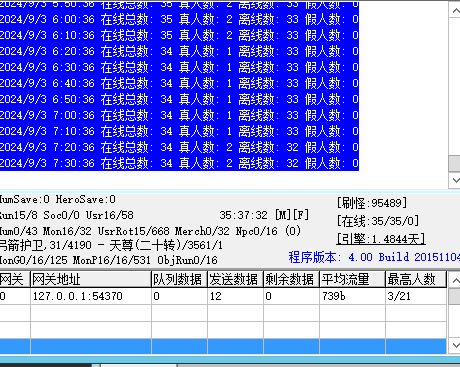Click the HeroSave:0 status text
The height and width of the screenshot is (367, 460).
click(x=86, y=199)
